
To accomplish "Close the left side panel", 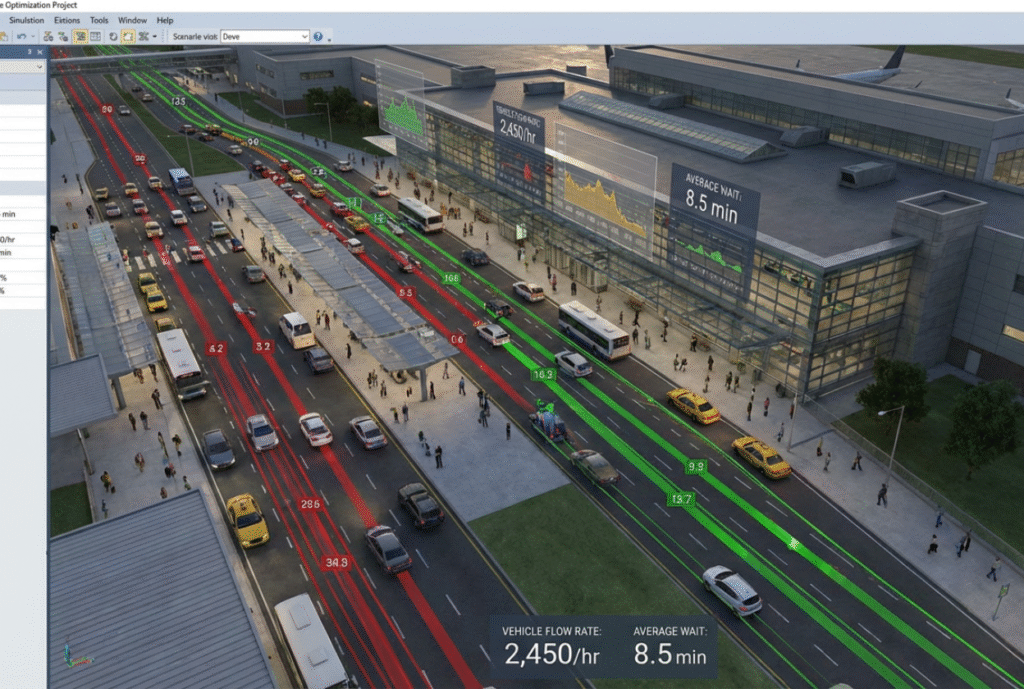I will tap(41, 52).
